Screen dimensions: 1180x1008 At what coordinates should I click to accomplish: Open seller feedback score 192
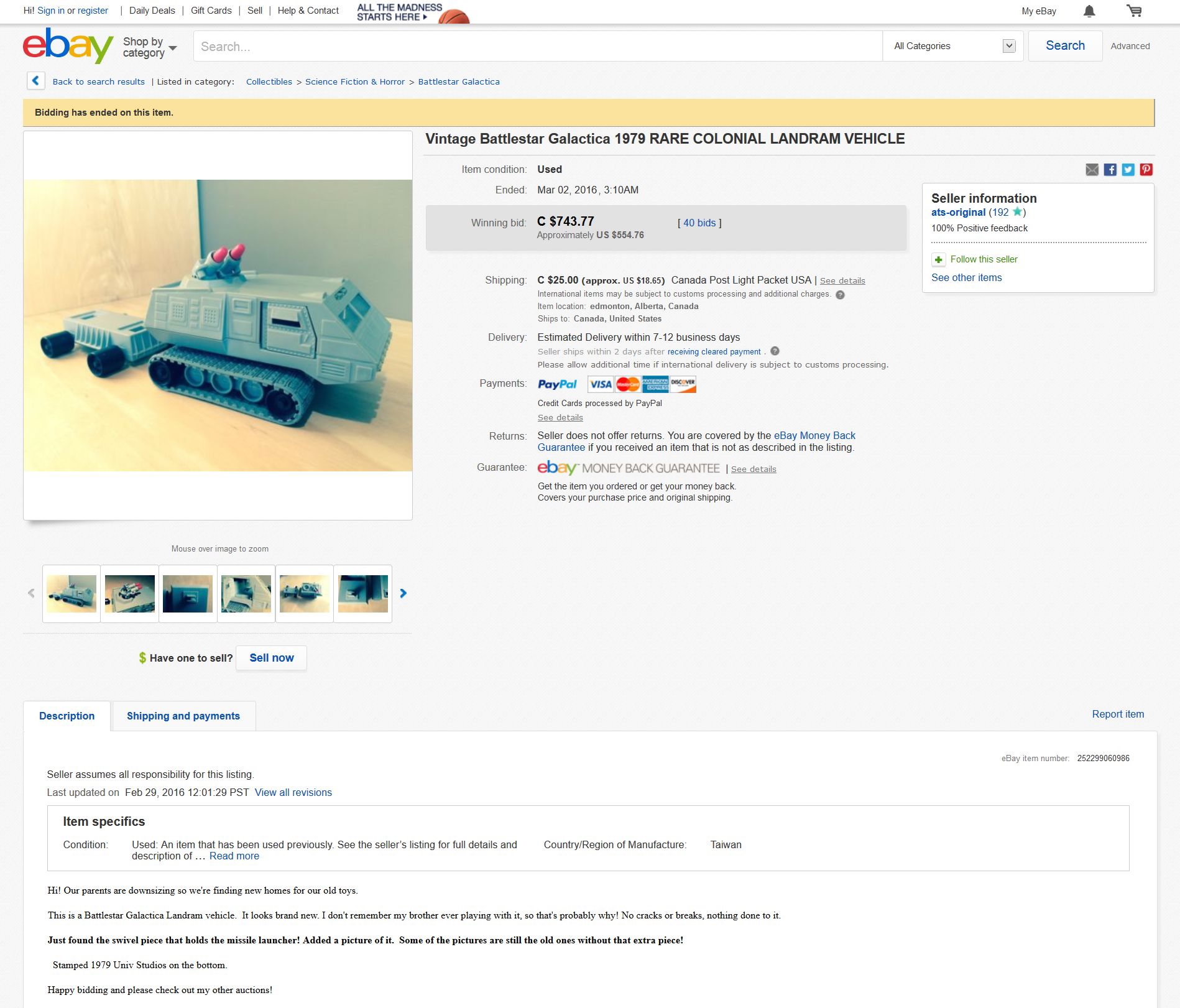pyautogui.click(x=1000, y=212)
